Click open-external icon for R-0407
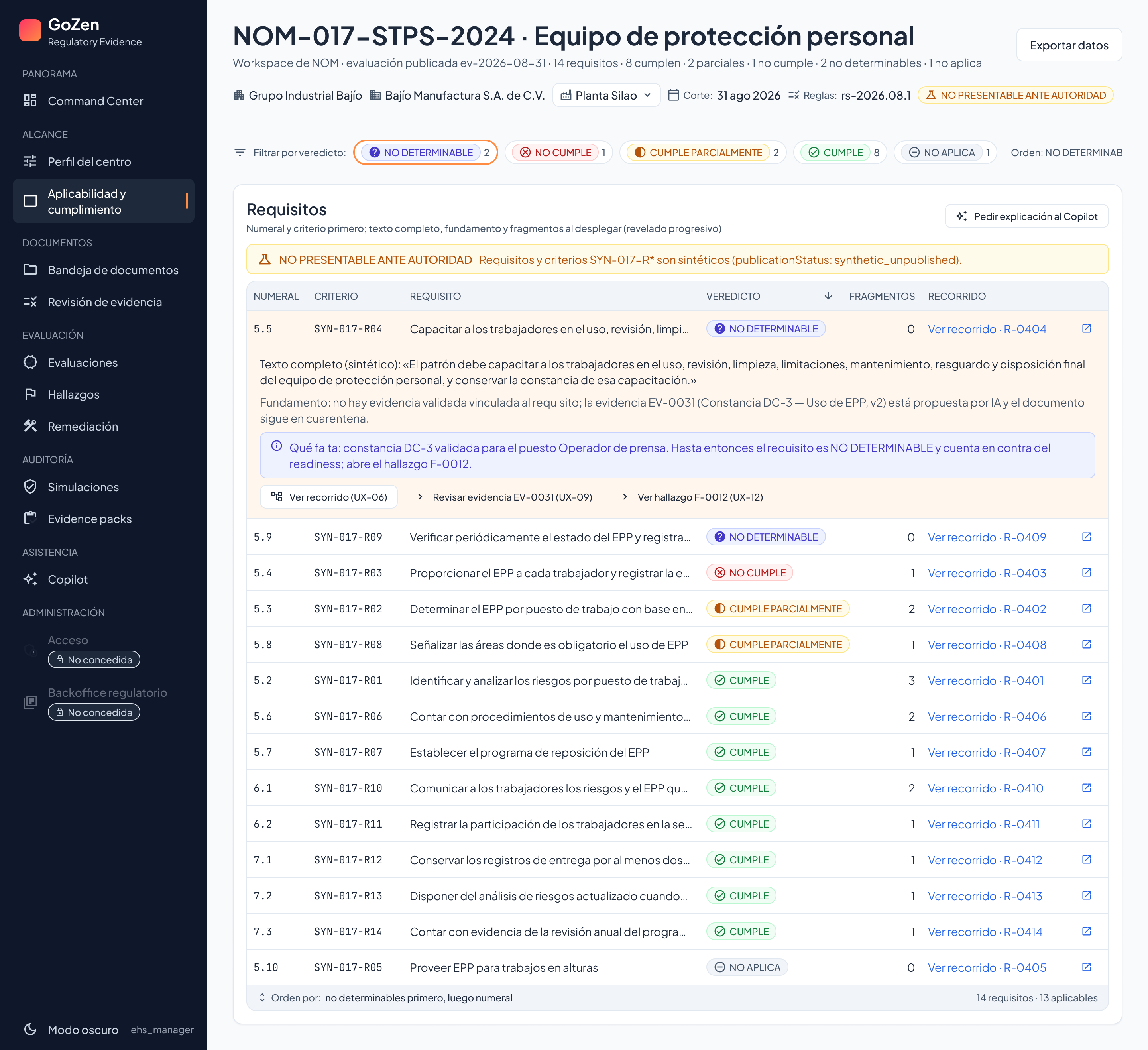 tap(1086, 752)
